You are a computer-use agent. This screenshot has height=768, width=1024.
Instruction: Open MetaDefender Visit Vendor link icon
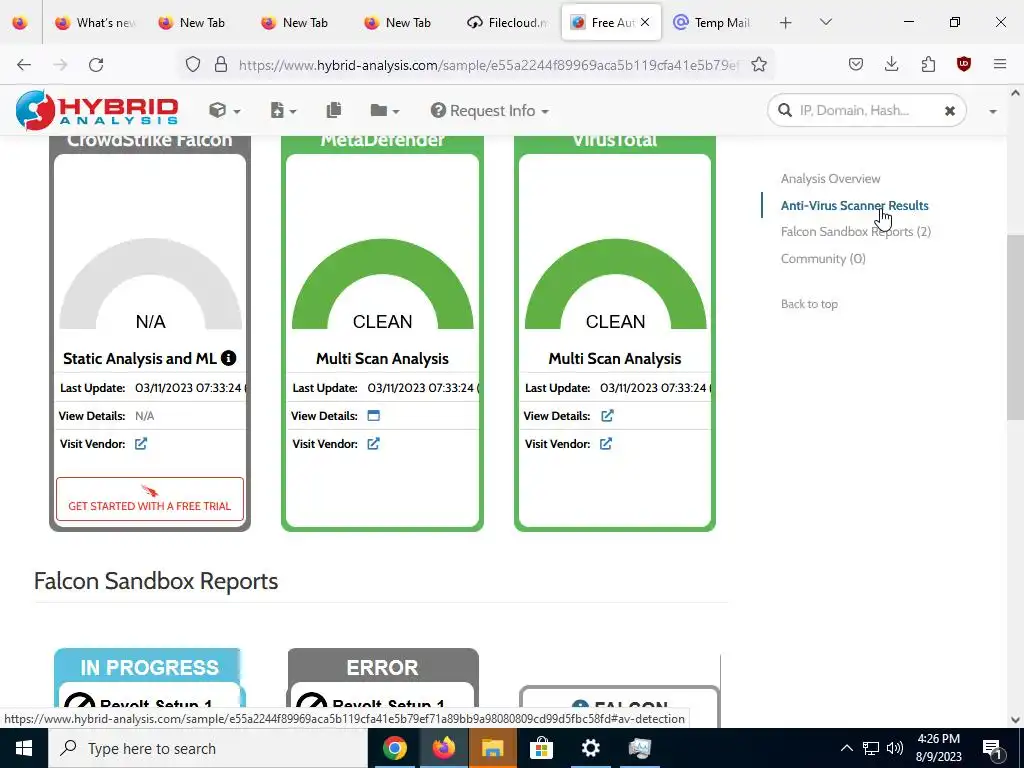click(374, 444)
